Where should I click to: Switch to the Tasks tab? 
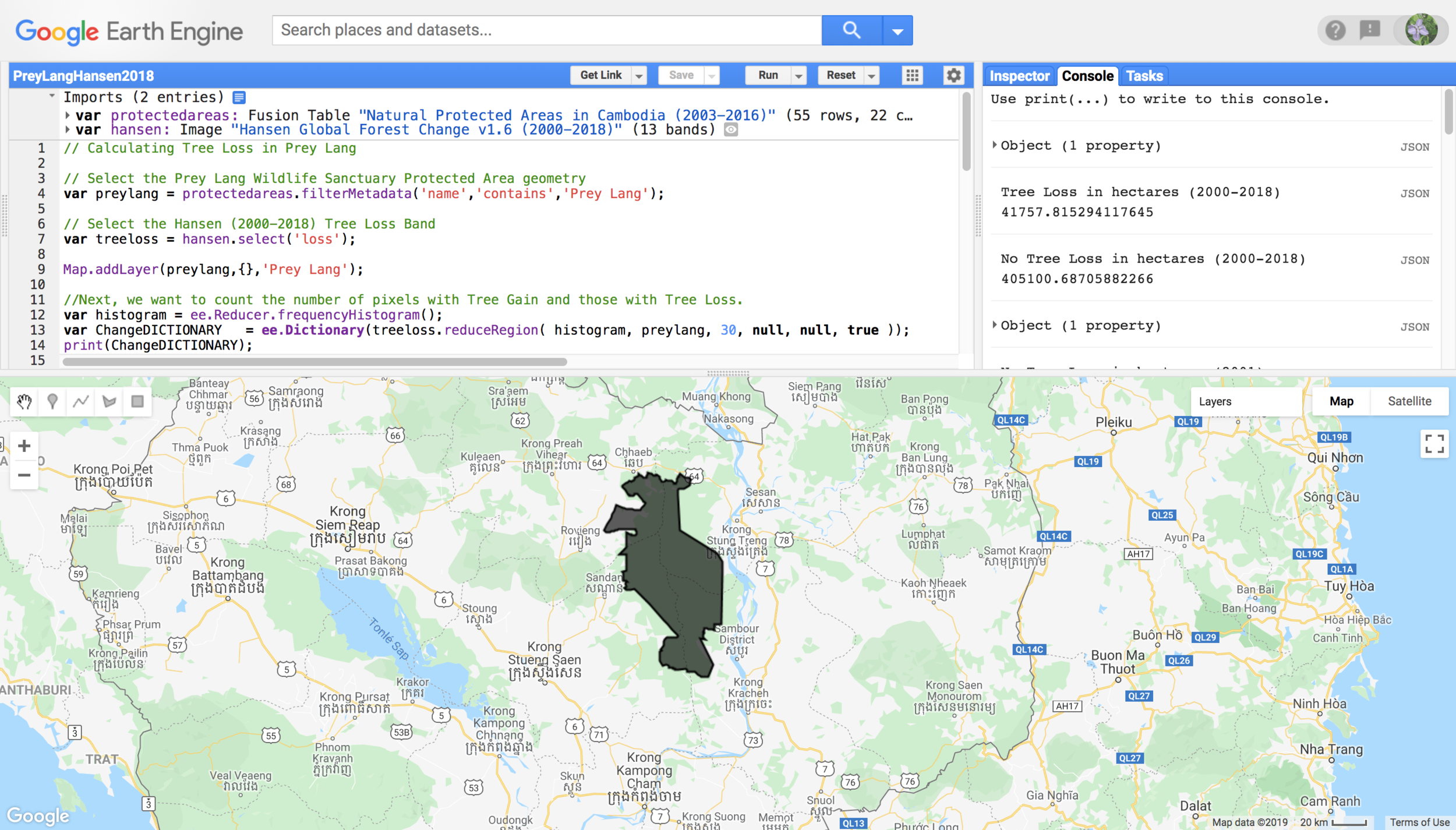coord(1144,76)
